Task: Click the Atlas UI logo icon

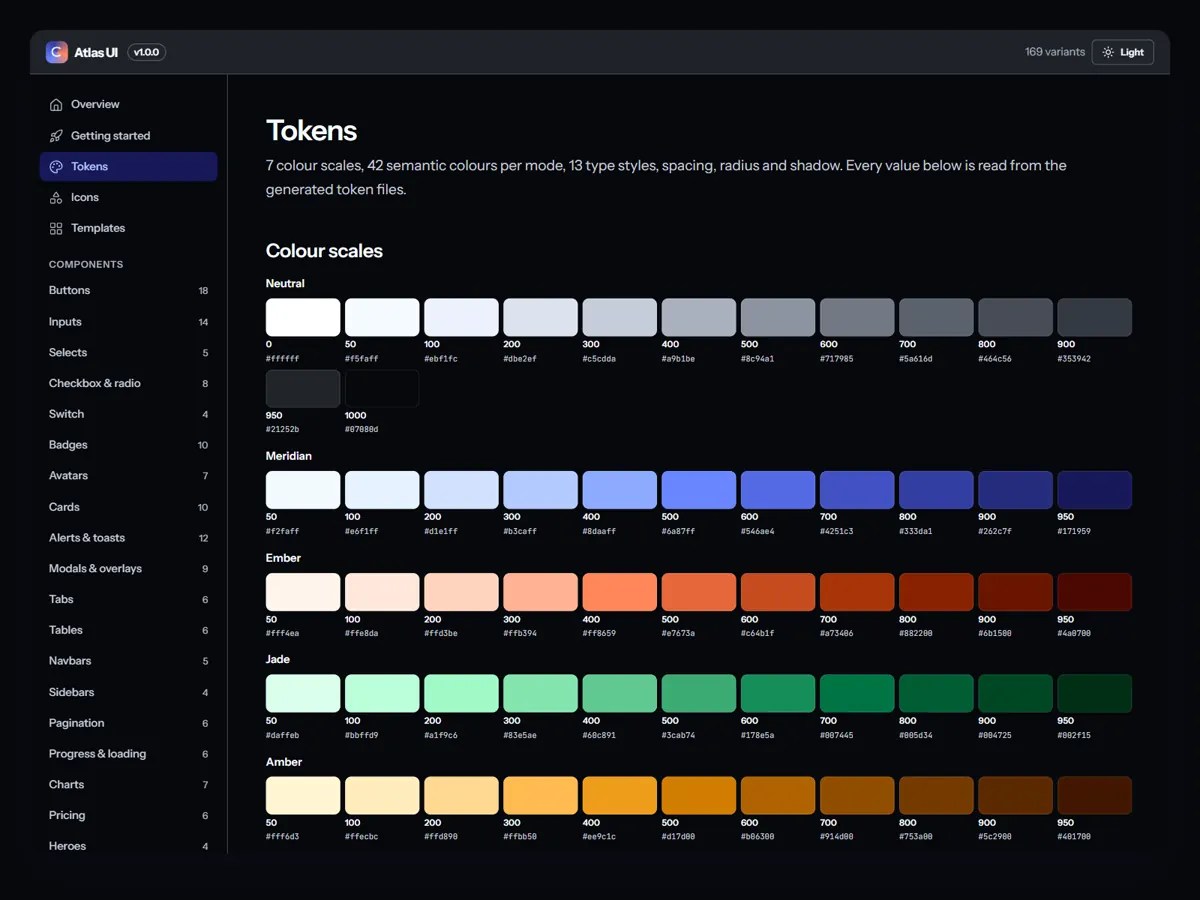Action: point(57,52)
